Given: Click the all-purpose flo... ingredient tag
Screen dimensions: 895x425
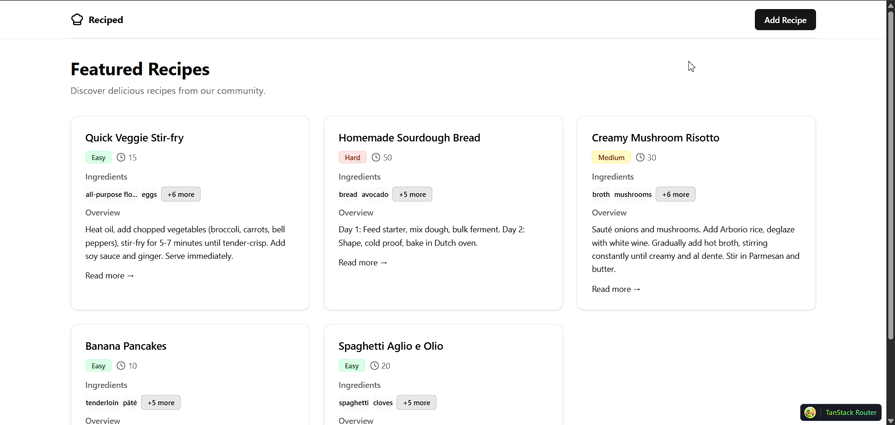Looking at the screenshot, I should pyautogui.click(x=111, y=195).
